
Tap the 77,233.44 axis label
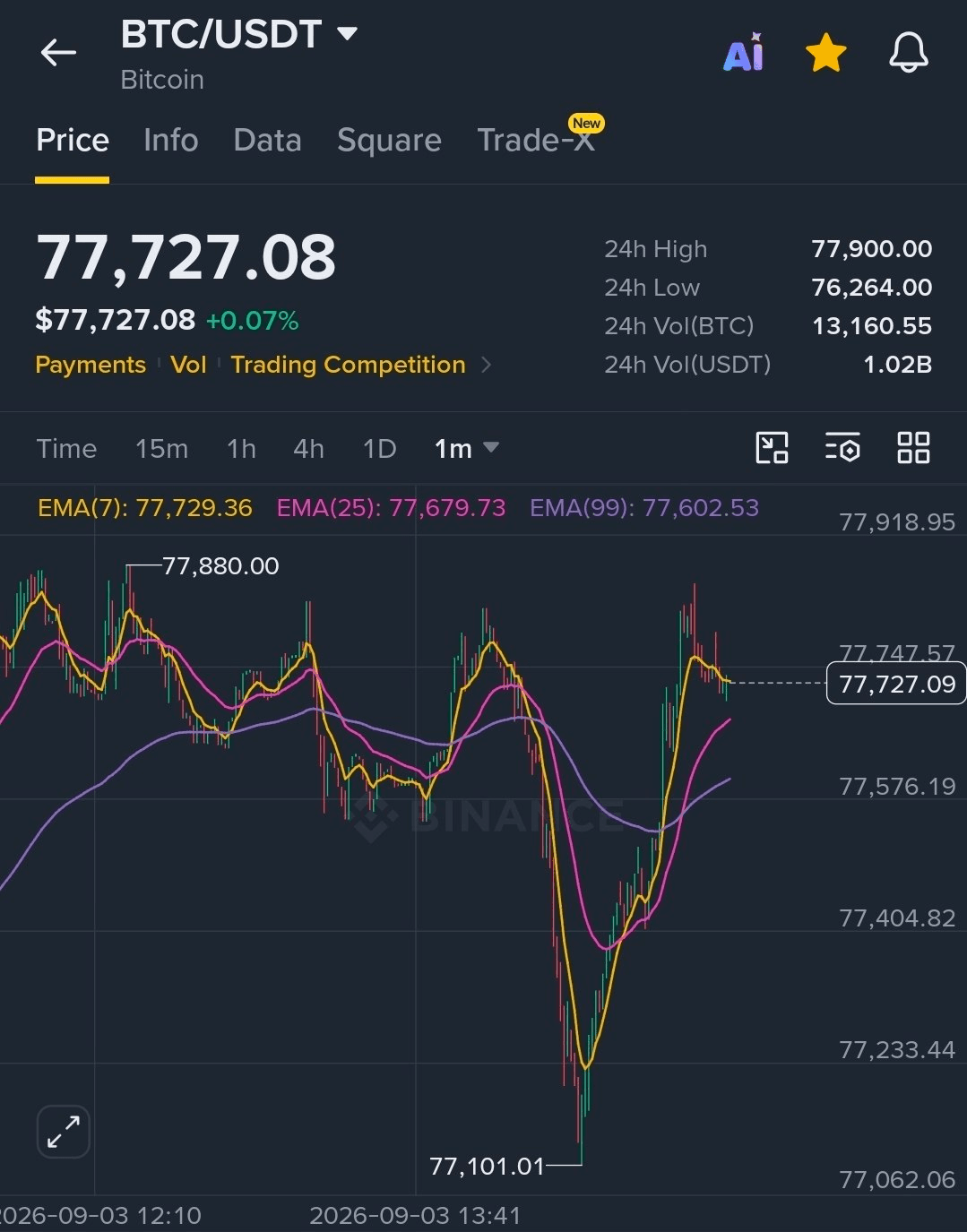897,1050
